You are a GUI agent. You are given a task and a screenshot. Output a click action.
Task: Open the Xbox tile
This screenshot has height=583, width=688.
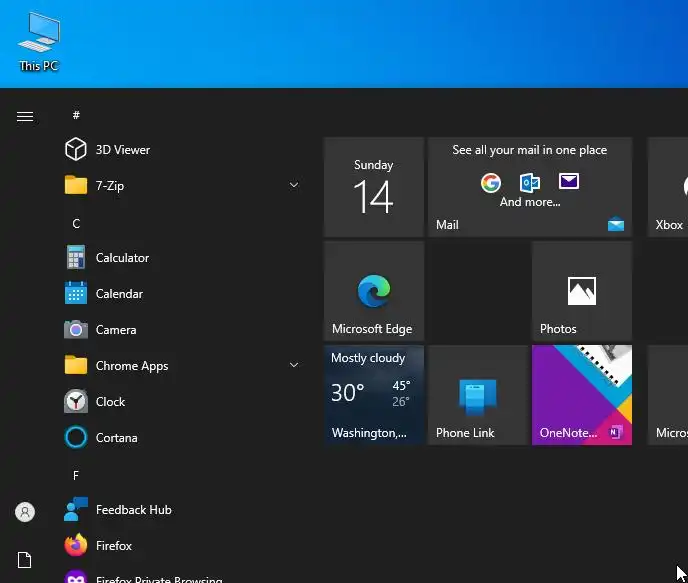click(x=667, y=187)
